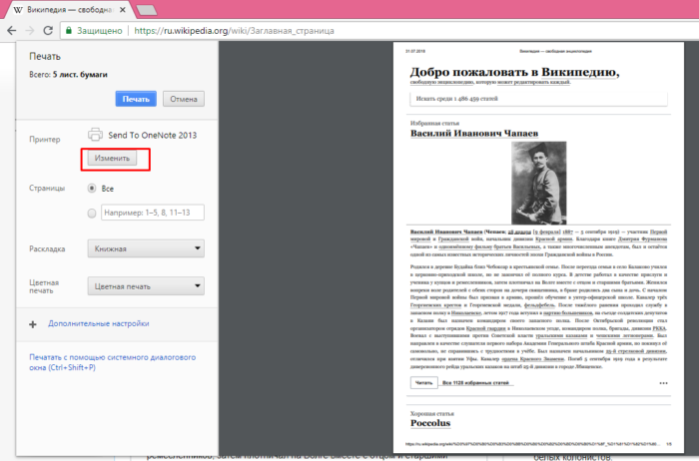Image resolution: width=699 pixels, height=461 pixels.
Task: Click the Читать button in the preview
Action: pos(424,383)
